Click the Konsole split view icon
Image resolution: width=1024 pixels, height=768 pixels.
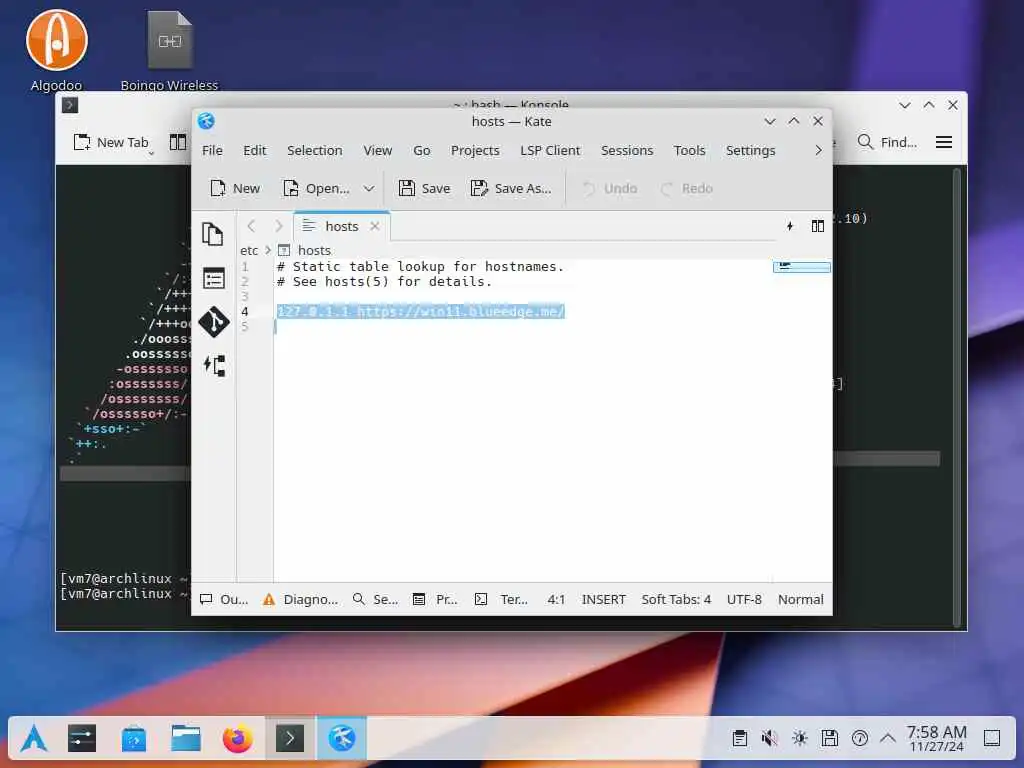[x=178, y=142]
